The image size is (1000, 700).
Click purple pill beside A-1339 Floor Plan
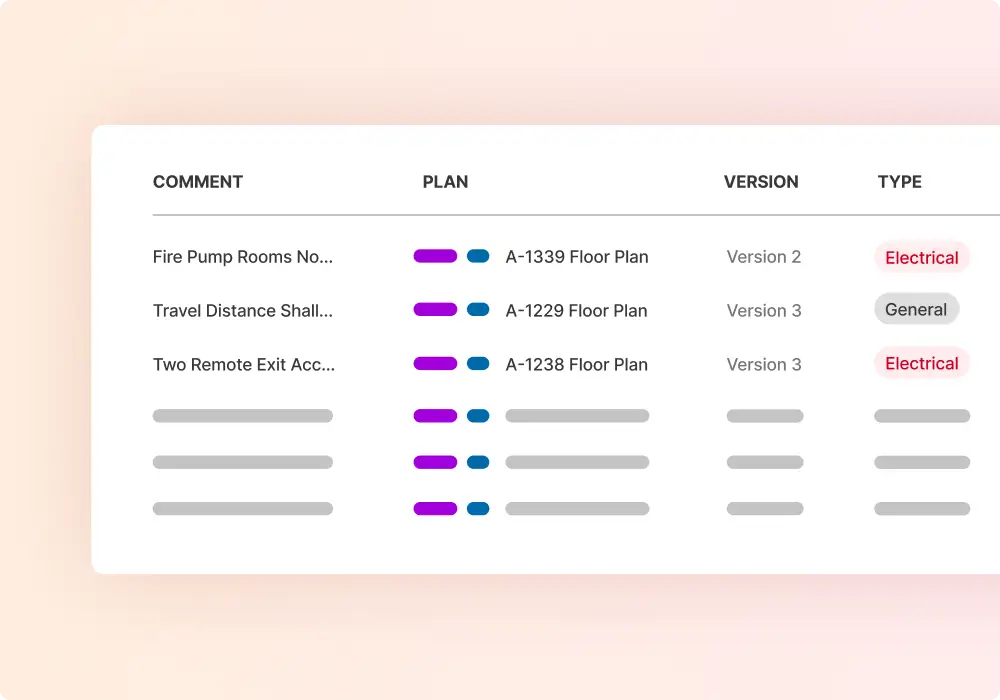click(435, 256)
